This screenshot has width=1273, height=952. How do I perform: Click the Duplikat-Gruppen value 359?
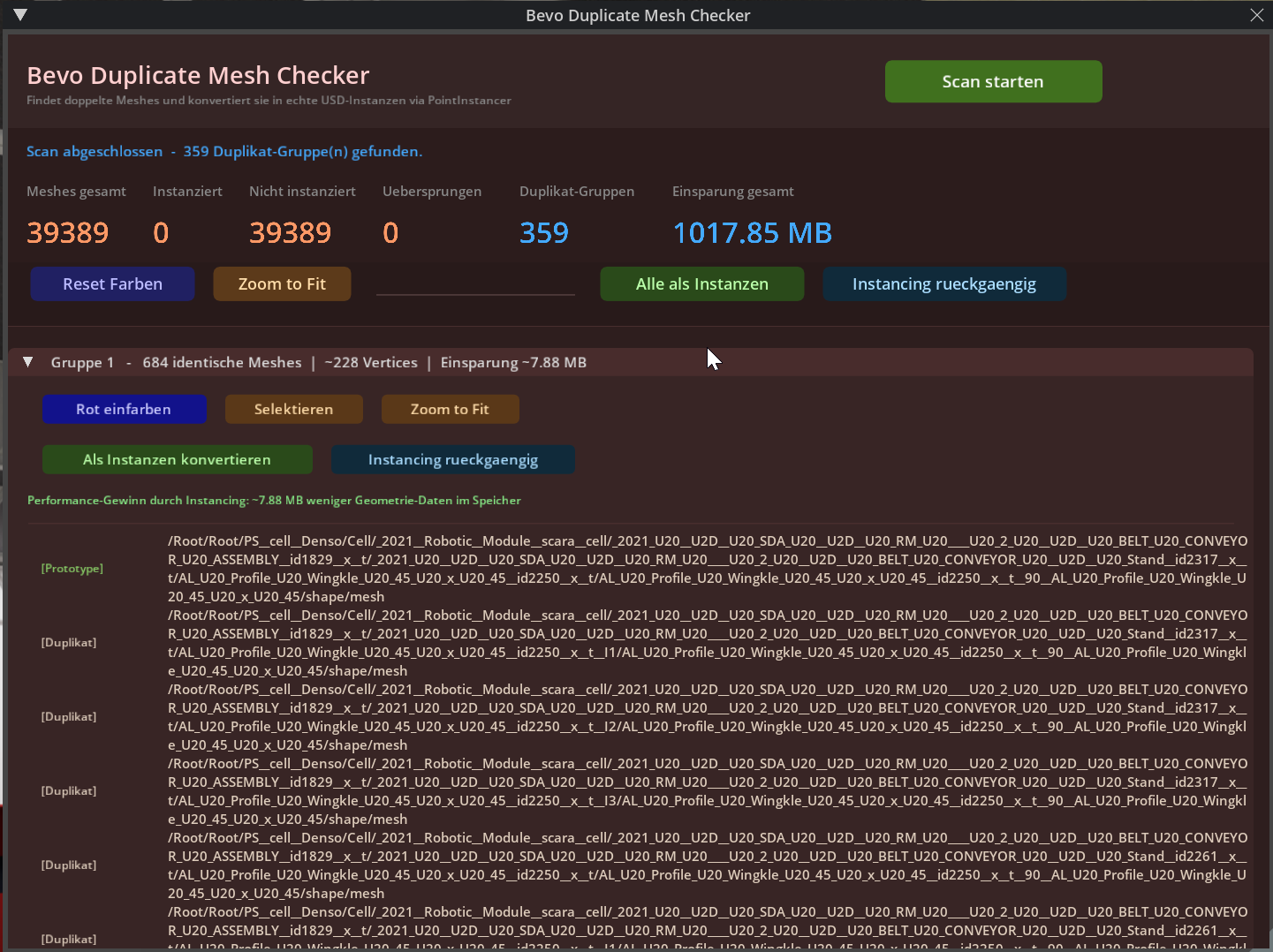[x=544, y=233]
